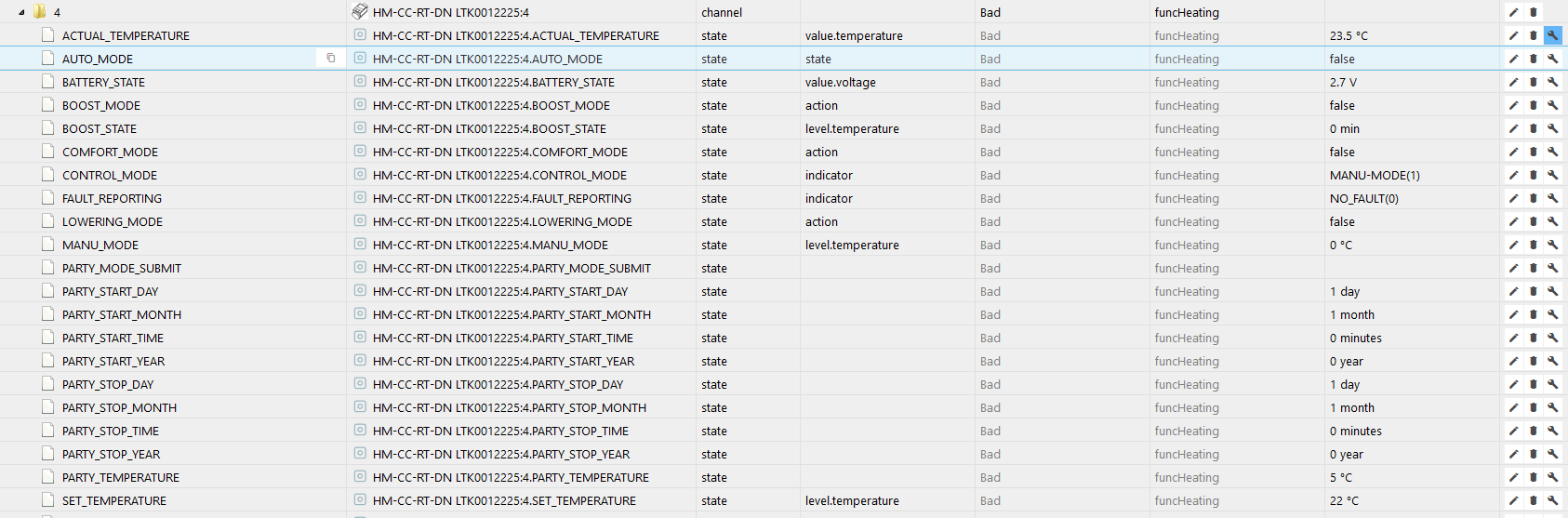The width and height of the screenshot is (1568, 518).
Task: Edit the PARTY_START_MONTH object with the pencil icon
Action: pyautogui.click(x=1513, y=314)
